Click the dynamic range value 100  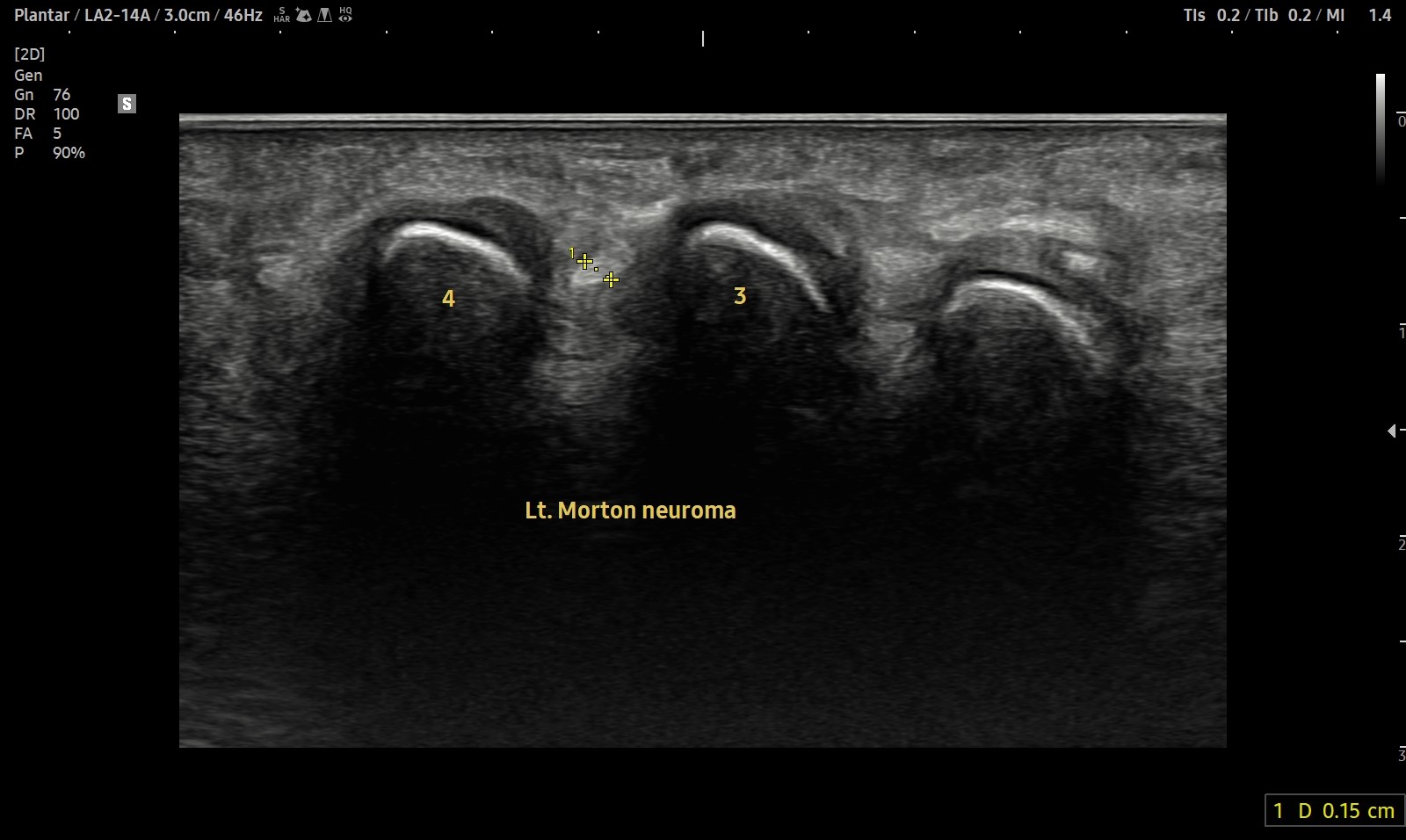(x=66, y=114)
